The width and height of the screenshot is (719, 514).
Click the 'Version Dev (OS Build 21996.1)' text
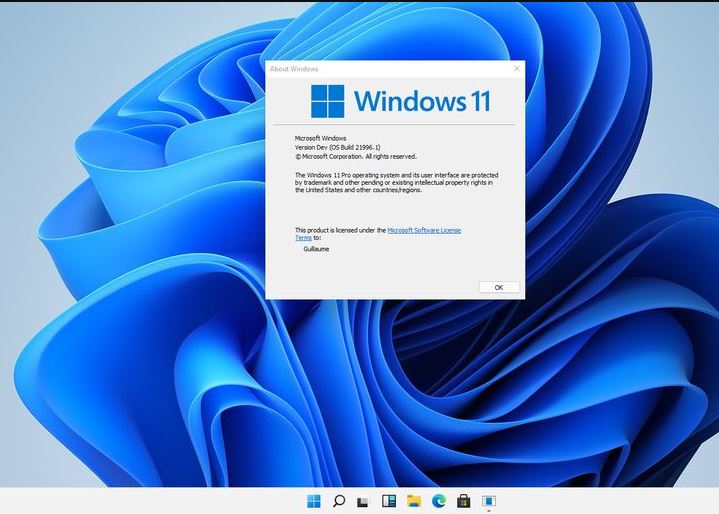[x=337, y=147]
